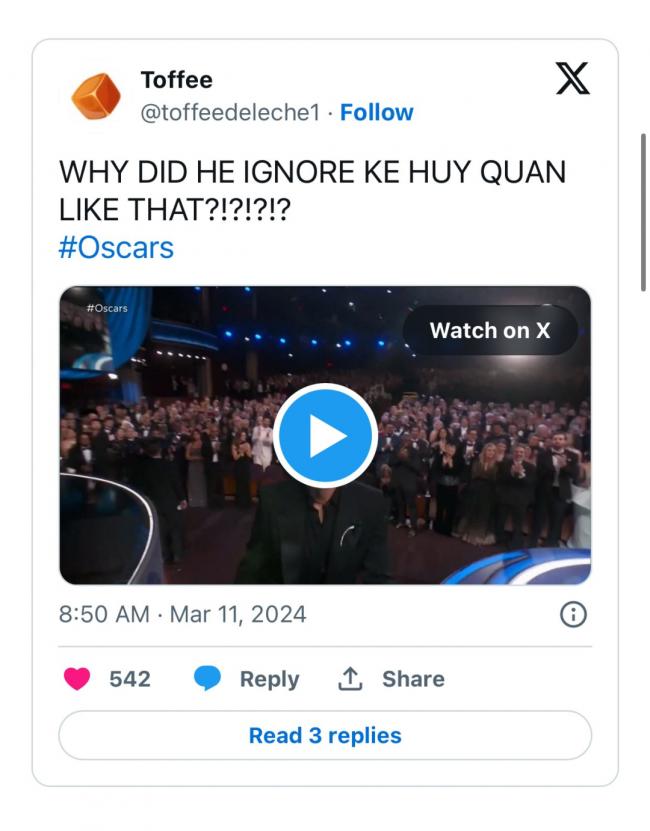Play the embedded Oscars video
650x831 pixels.
(x=325, y=435)
